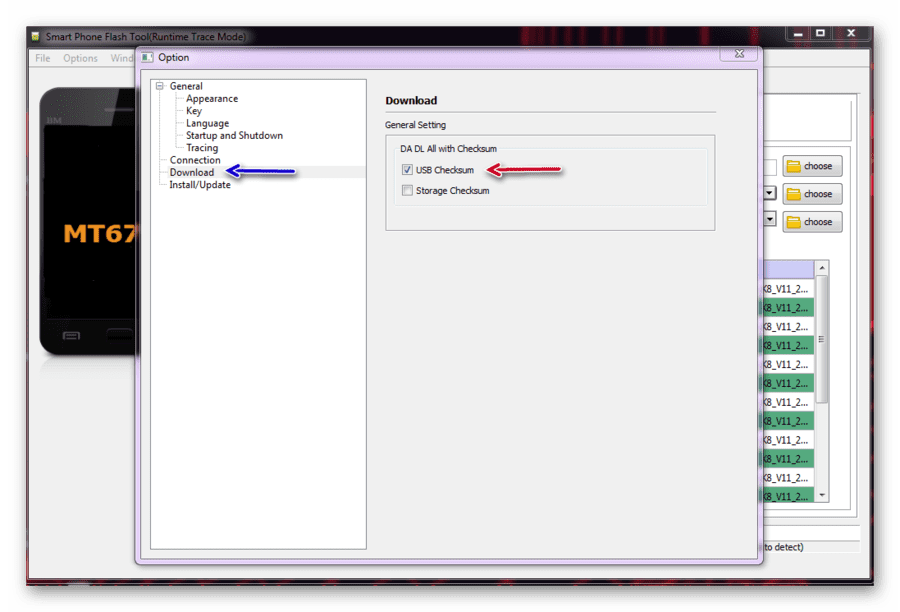
Task: Close the Option dialog
Action: point(739,54)
